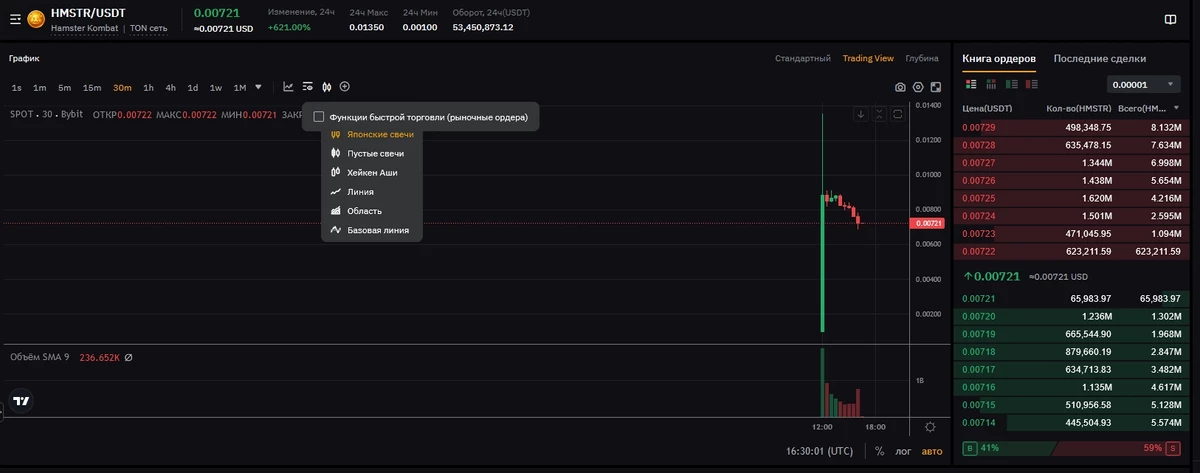Screen dimensions: 1200x473
Task: Set timeframe to 1s
Action: [x=17, y=88]
